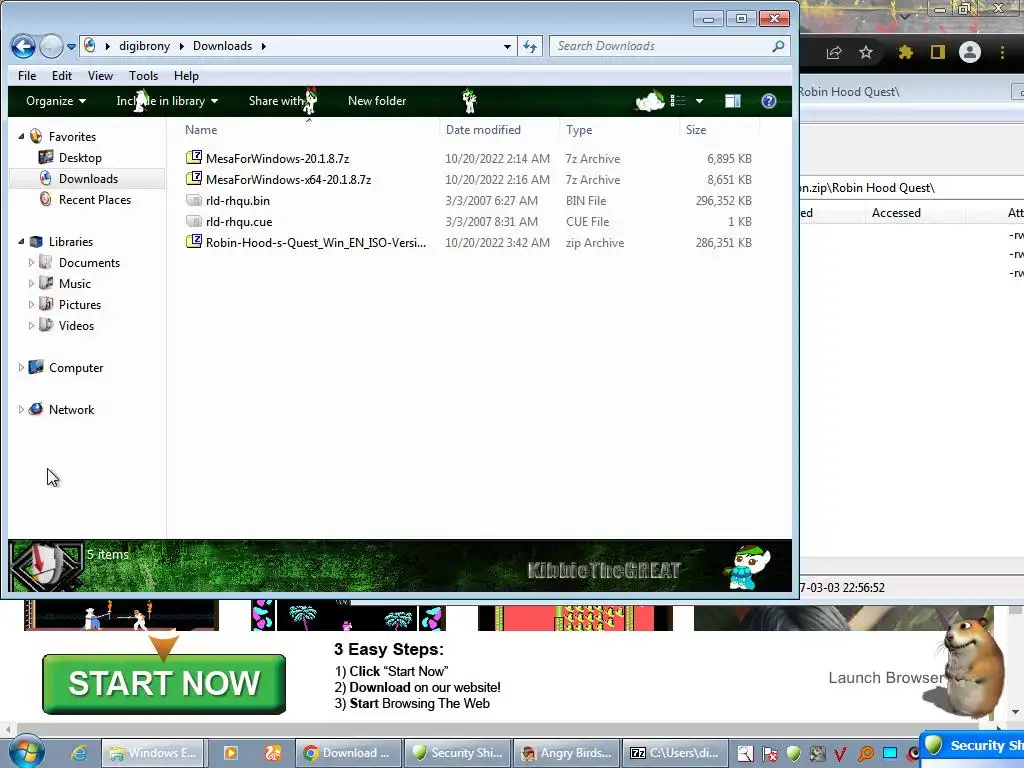
Task: Select MesaForWindows-20.1.8.7z file
Action: point(277,159)
